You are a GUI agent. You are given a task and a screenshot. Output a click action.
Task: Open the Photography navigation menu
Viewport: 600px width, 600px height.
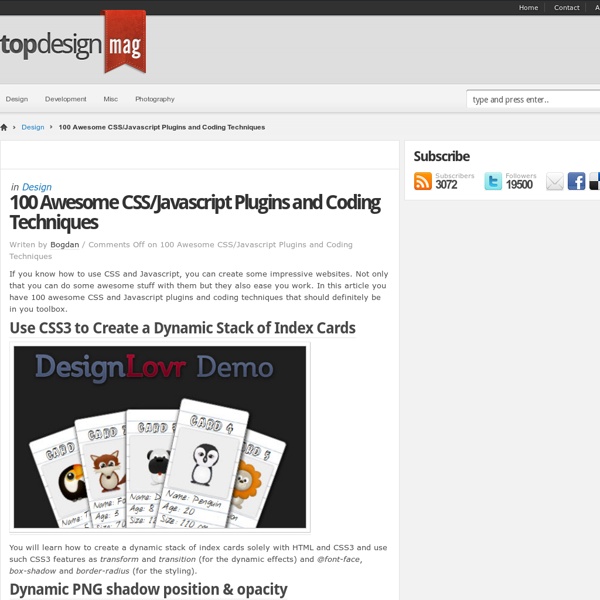(155, 99)
